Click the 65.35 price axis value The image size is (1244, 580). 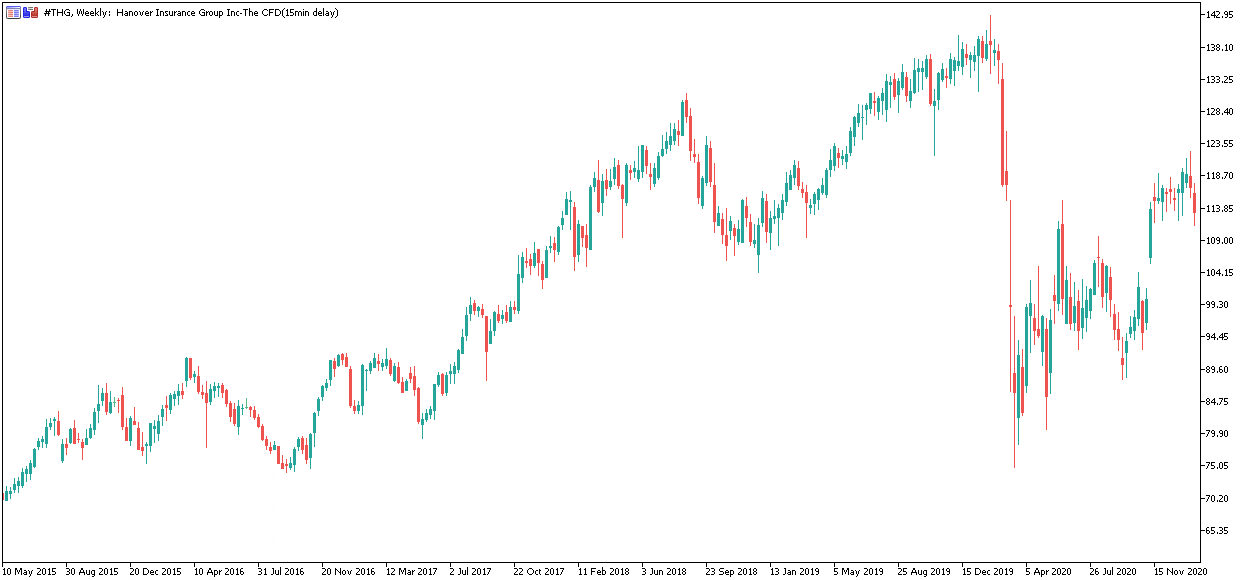click(x=1215, y=530)
